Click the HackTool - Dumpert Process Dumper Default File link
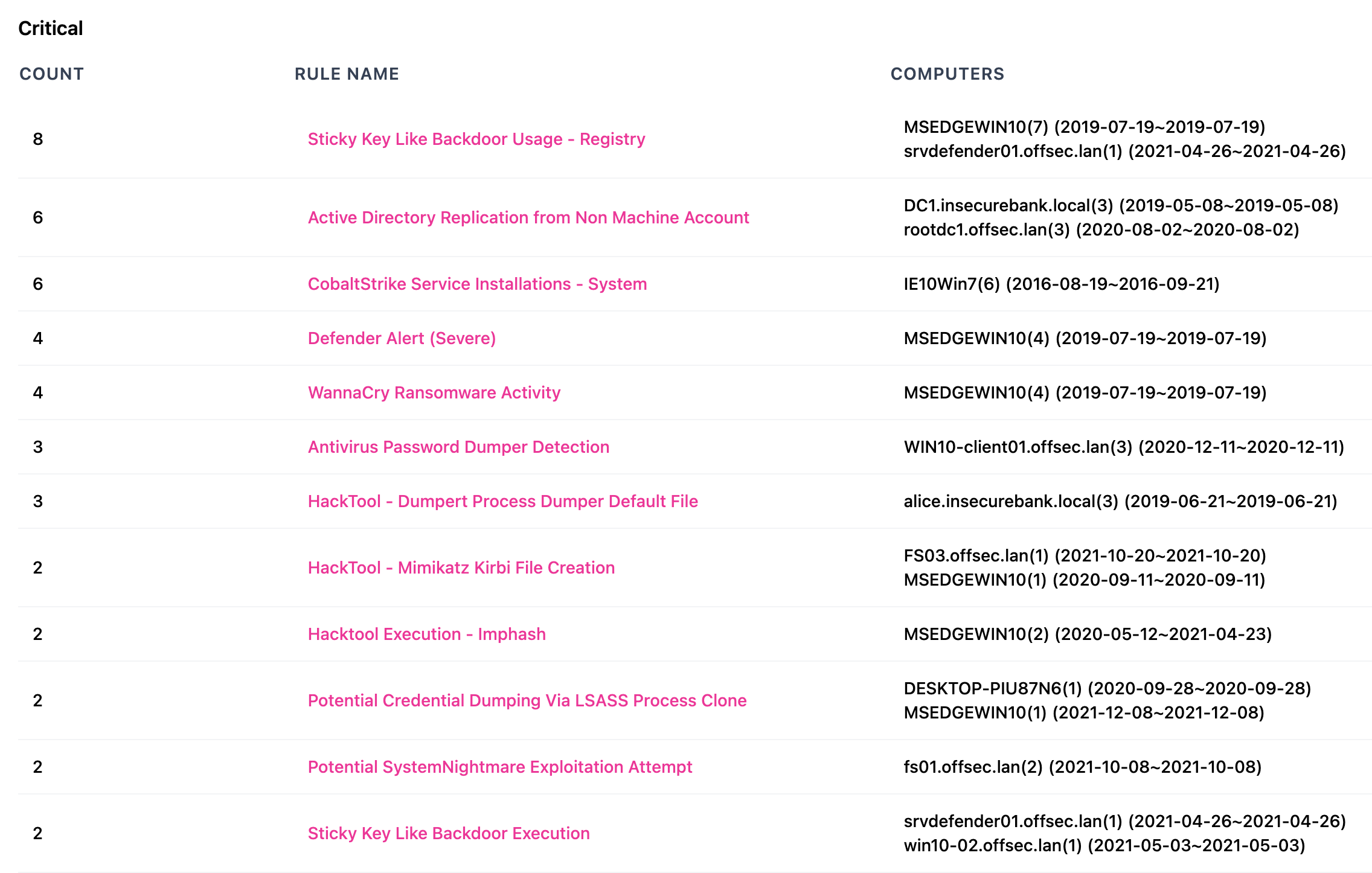This screenshot has height=873, width=1372. click(504, 501)
